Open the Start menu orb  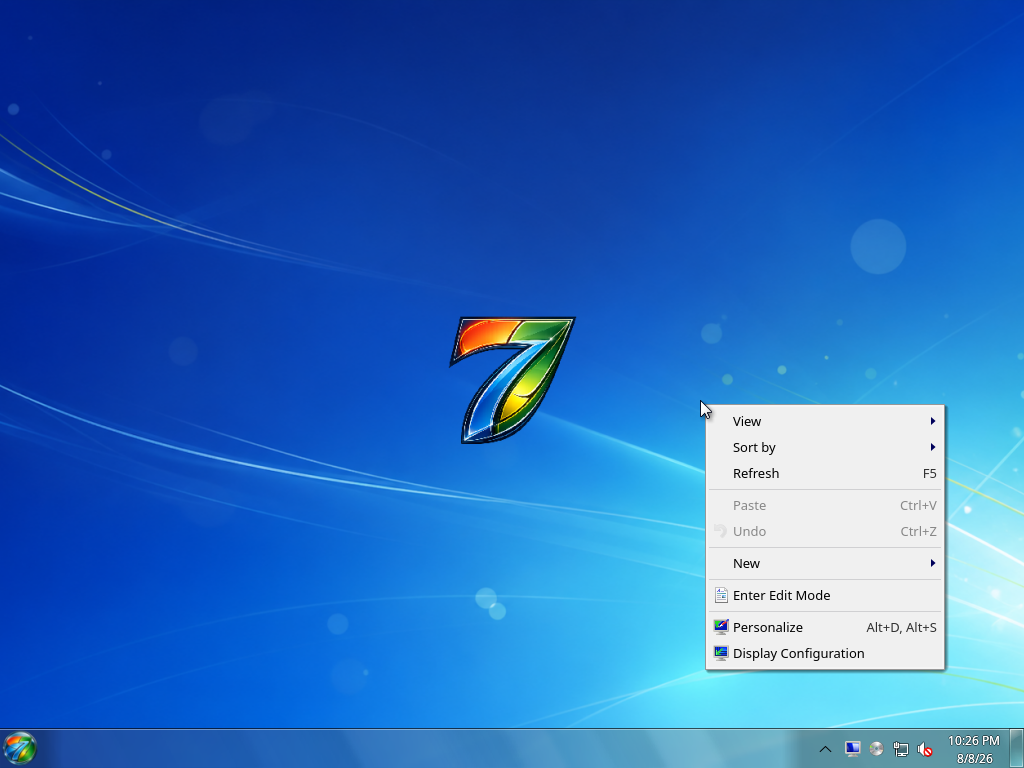click(20, 748)
